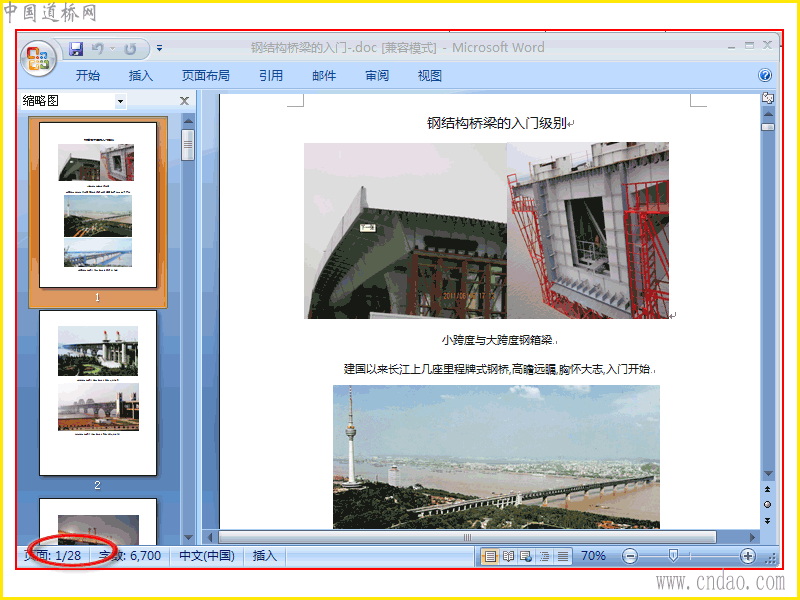800x600 pixels.
Task: Click the horizontal scrollbar handle
Action: click(x=467, y=537)
